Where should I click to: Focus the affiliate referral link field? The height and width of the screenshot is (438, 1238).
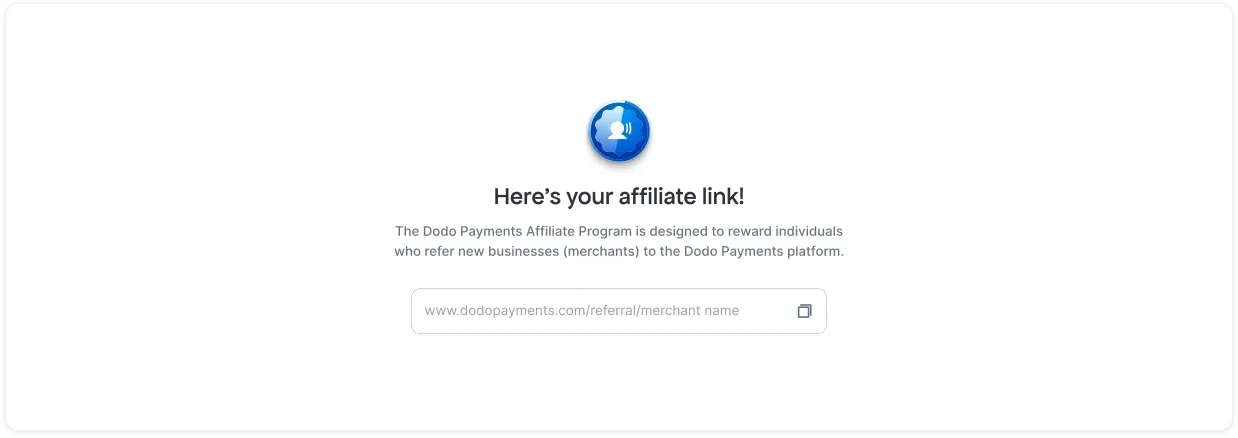click(619, 311)
